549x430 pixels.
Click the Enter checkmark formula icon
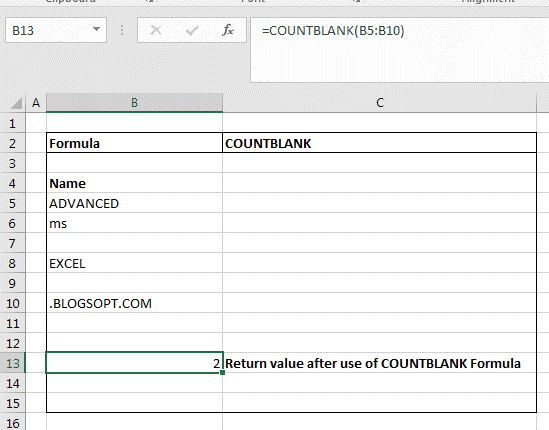[192, 30]
